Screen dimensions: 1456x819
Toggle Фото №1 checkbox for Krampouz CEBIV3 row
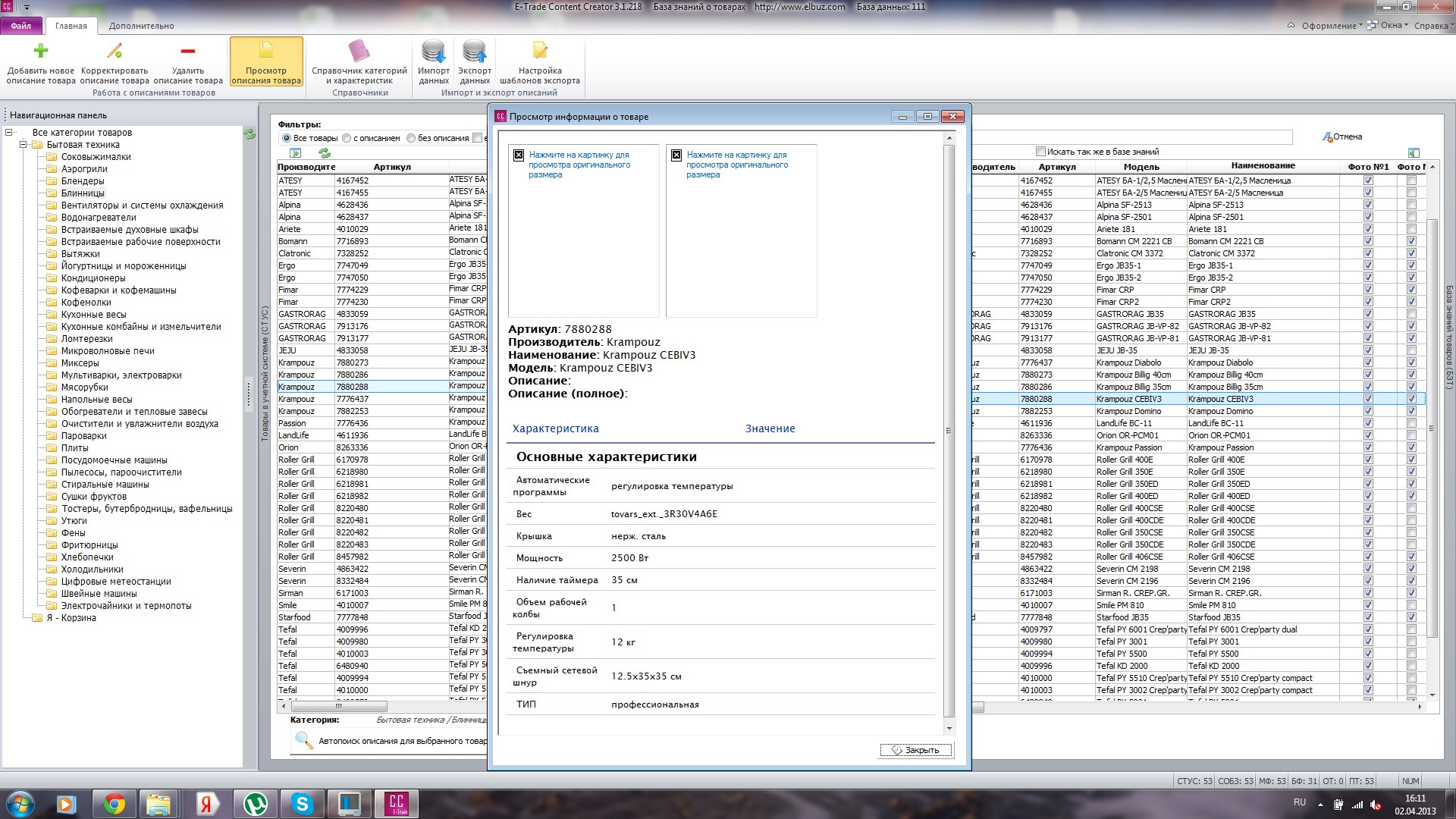point(1369,399)
